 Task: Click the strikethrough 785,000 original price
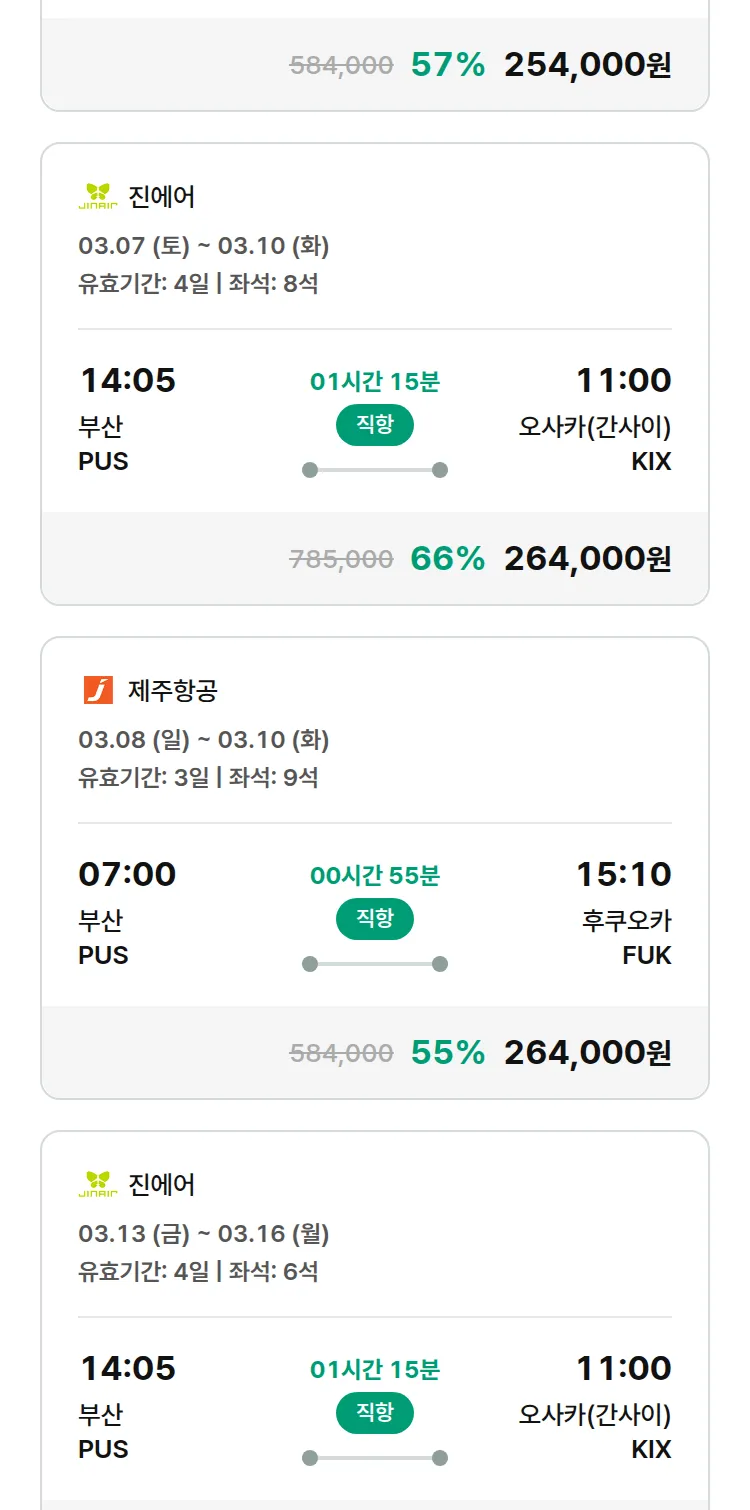[341, 559]
